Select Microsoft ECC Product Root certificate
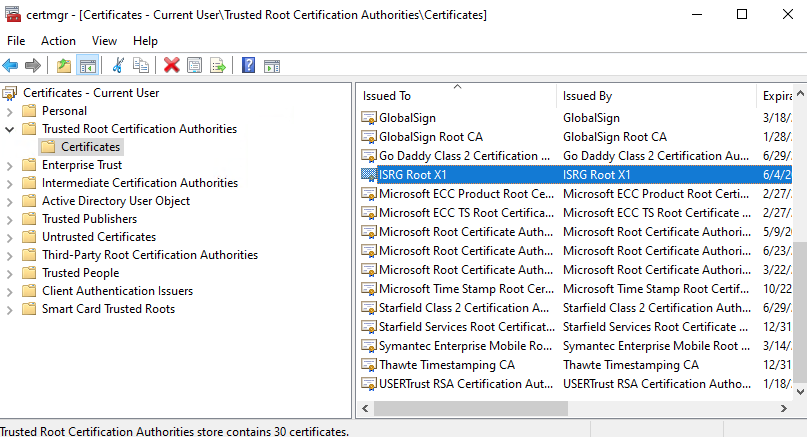 (x=575, y=194)
